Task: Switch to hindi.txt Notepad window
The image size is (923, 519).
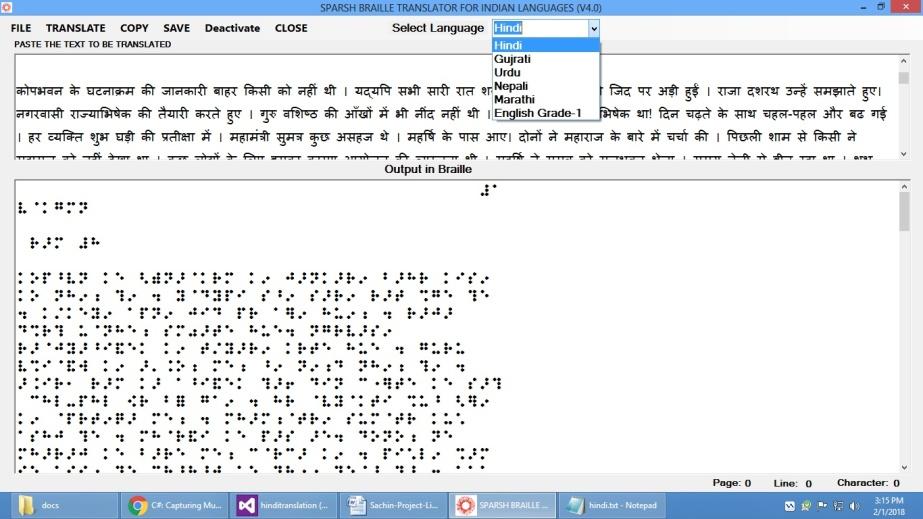Action: 612,505
